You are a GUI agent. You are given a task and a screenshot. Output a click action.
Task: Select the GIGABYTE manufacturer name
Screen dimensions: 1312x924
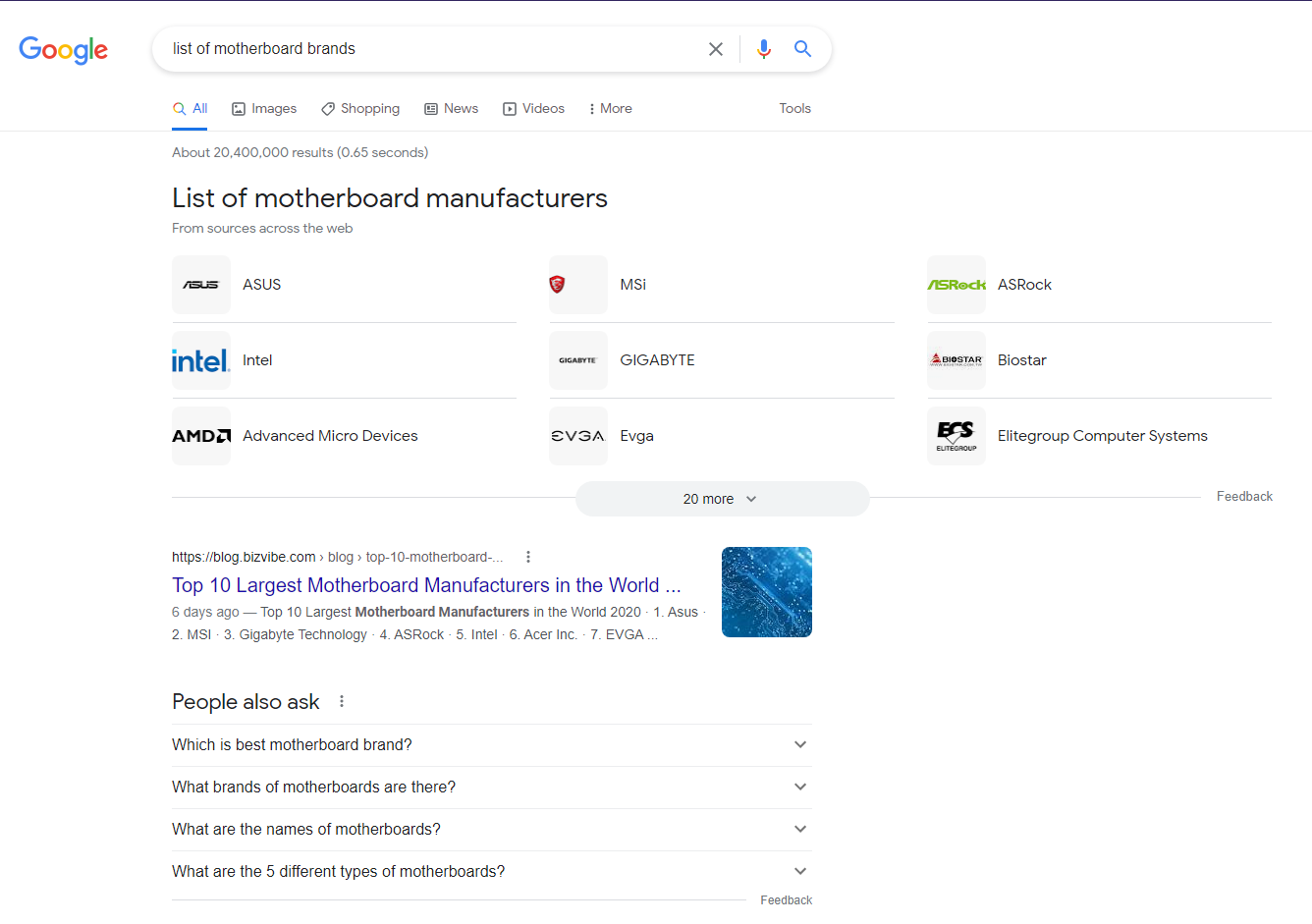(x=657, y=360)
